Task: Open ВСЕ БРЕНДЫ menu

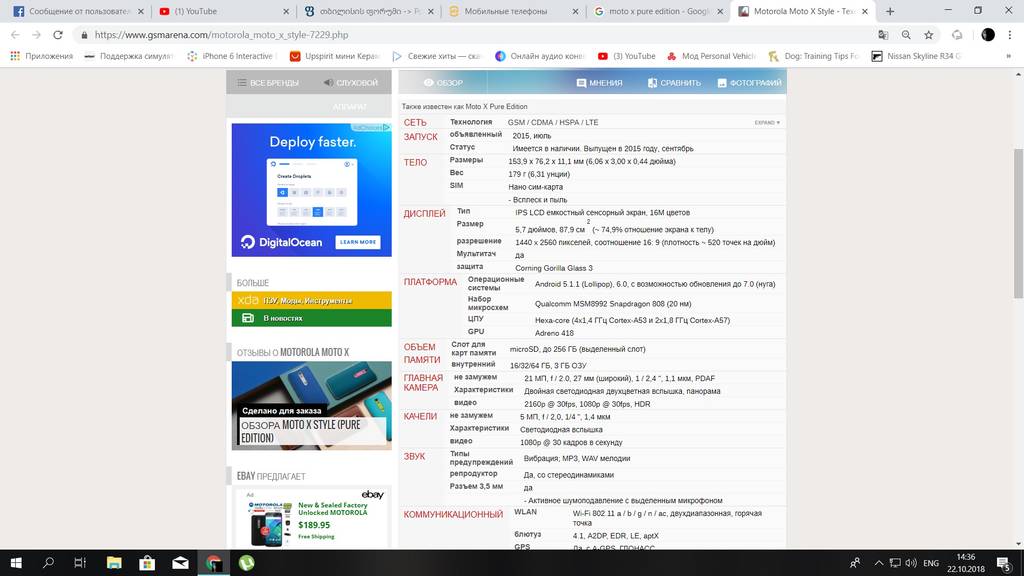Action: coord(268,83)
